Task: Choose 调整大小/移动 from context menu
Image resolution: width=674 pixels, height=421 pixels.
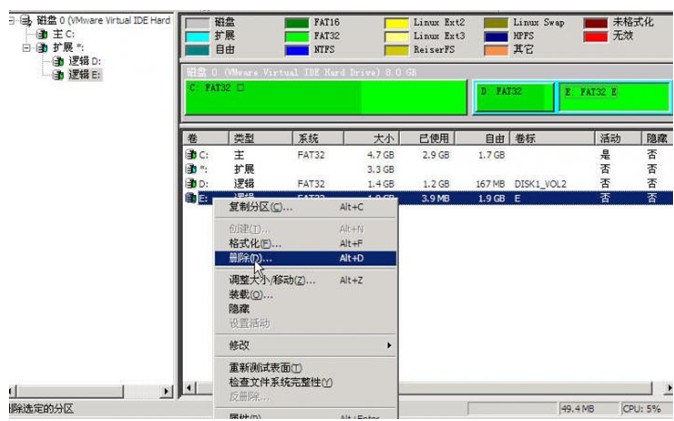Action: point(305,280)
